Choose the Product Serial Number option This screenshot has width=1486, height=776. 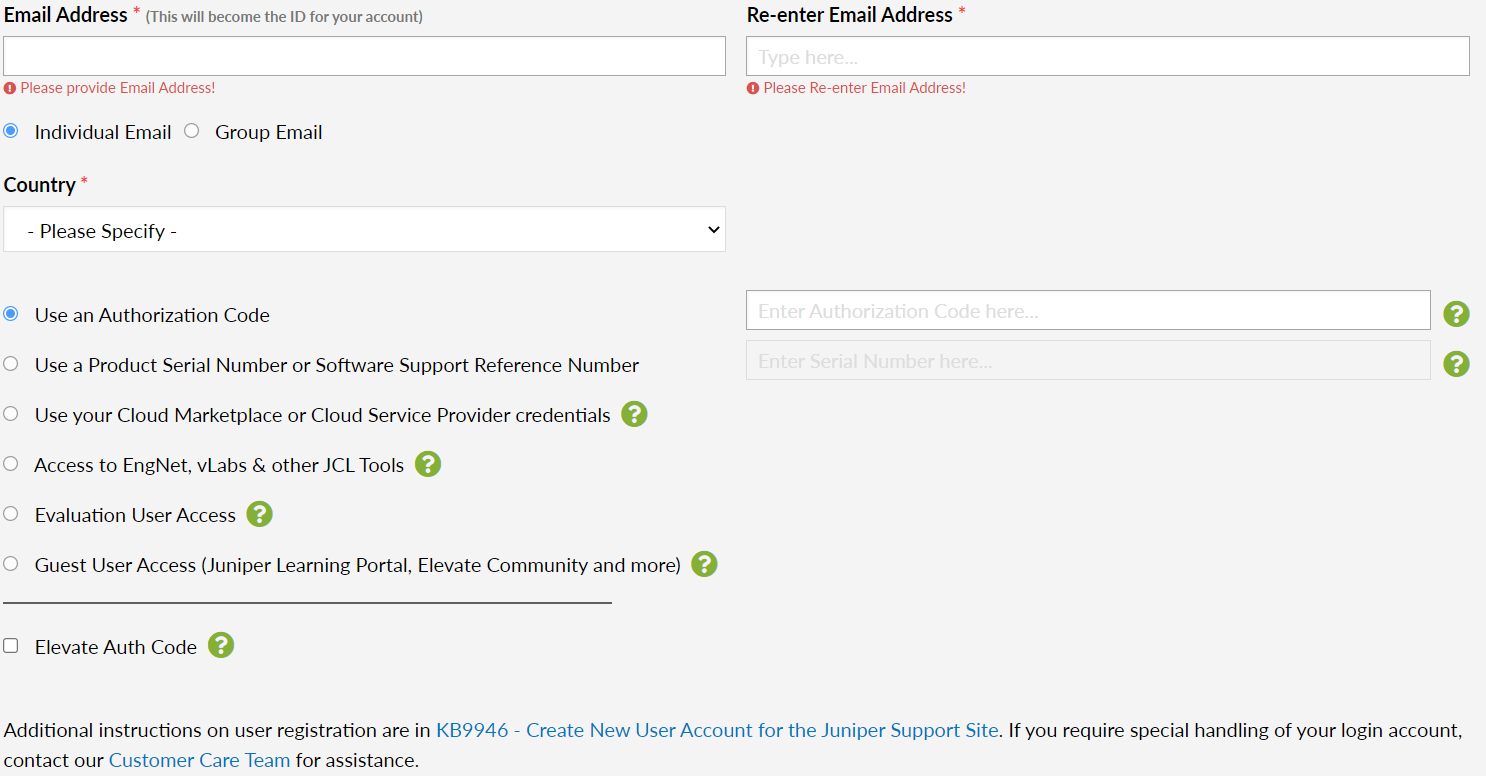pyautogui.click(x=10, y=363)
